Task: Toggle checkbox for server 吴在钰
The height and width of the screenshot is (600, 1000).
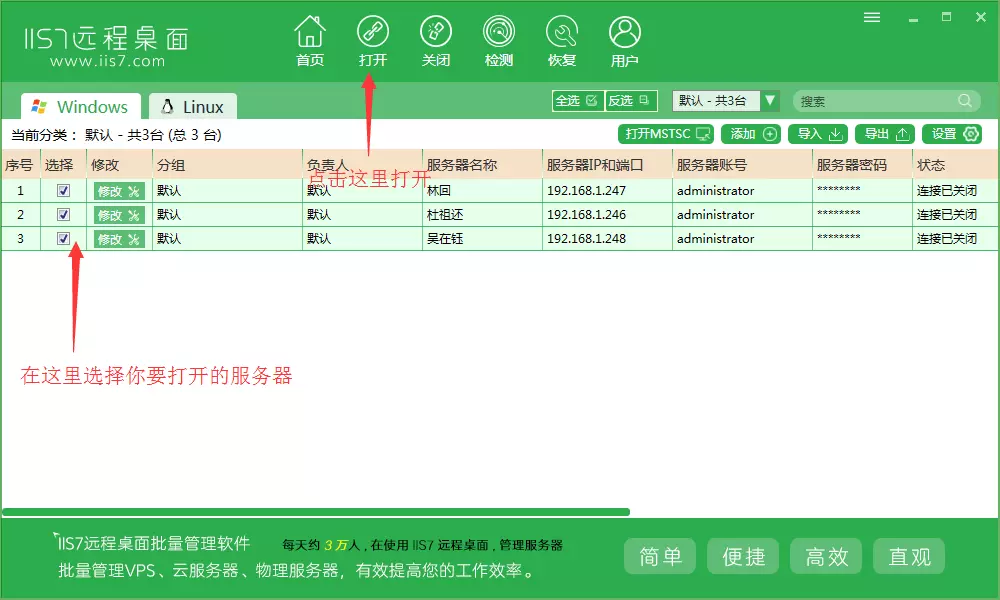Action: coord(63,238)
